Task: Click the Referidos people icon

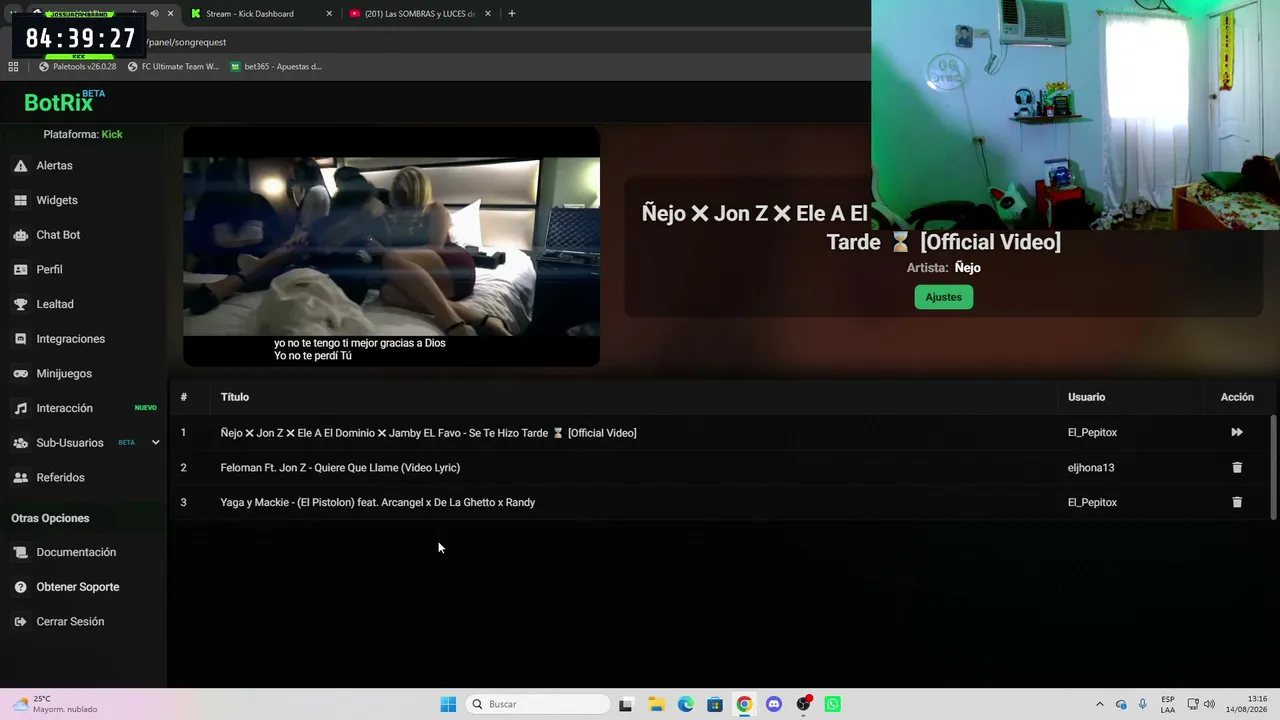Action: (20, 478)
